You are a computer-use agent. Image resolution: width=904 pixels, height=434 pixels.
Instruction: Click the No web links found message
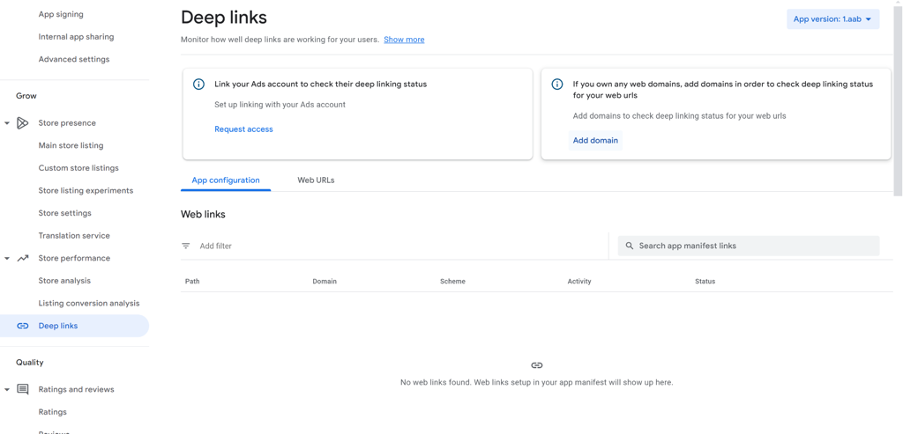[537, 383]
